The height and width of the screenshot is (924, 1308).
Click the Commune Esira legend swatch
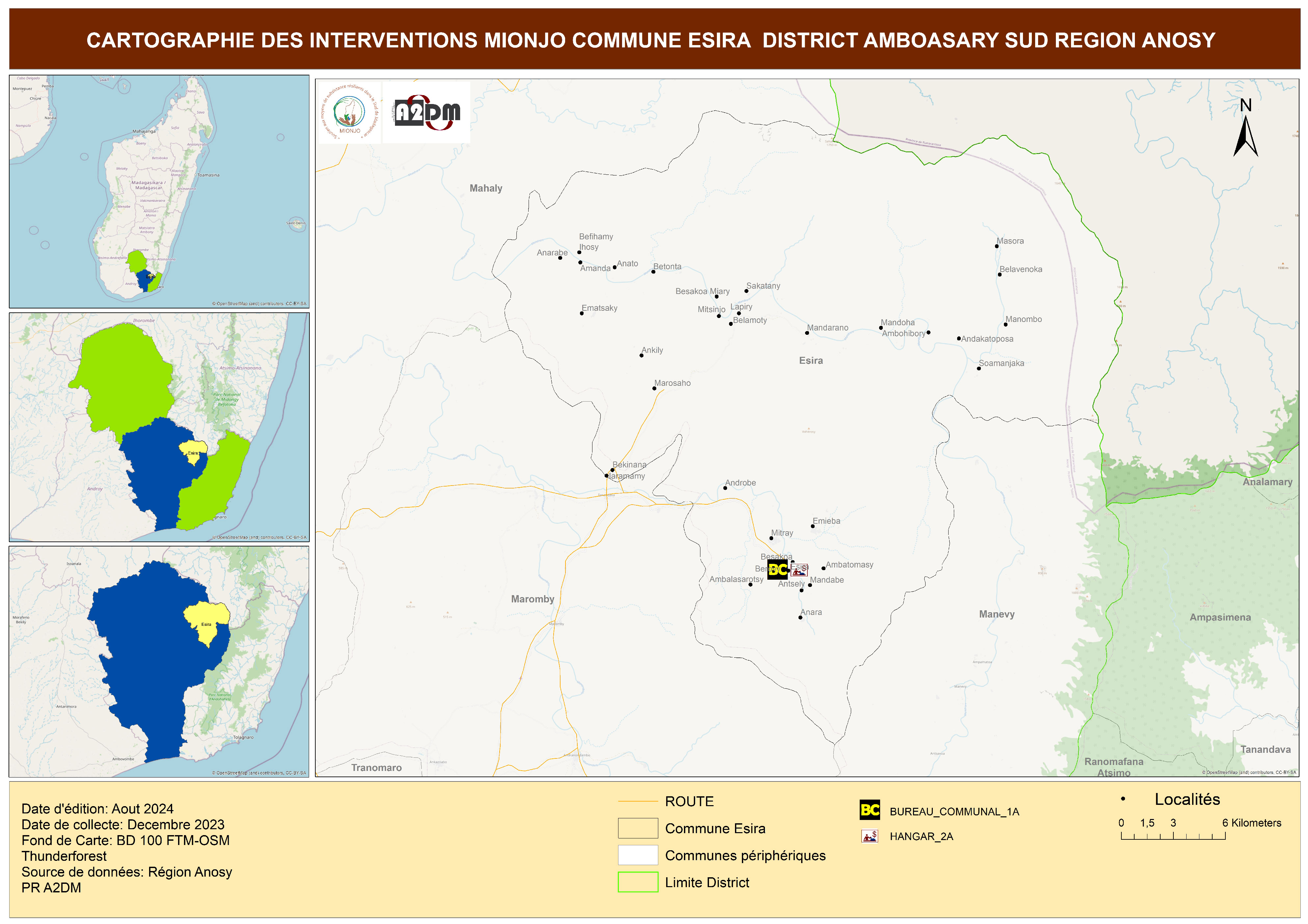tap(638, 828)
